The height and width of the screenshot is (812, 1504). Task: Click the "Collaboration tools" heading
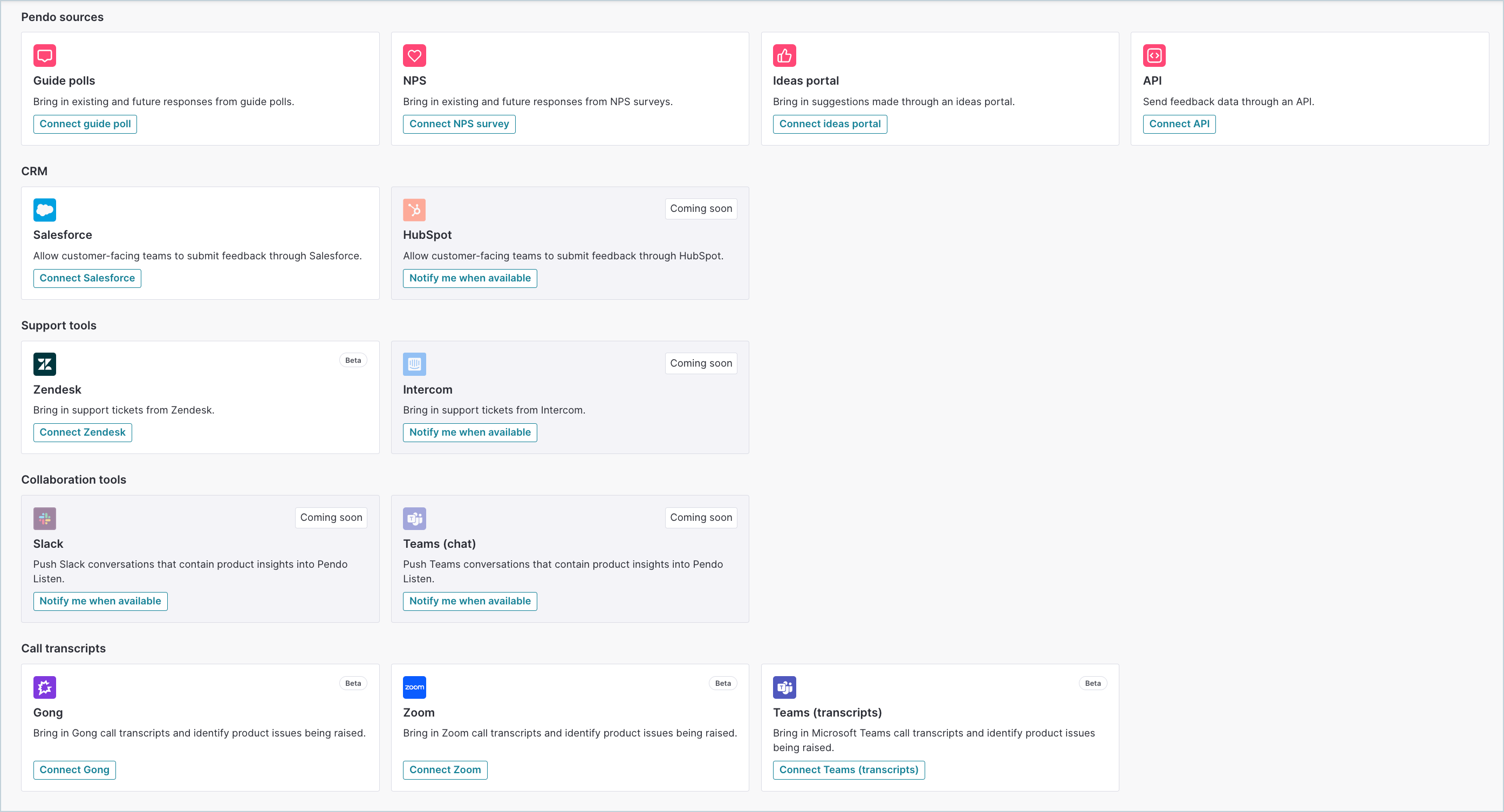73,480
